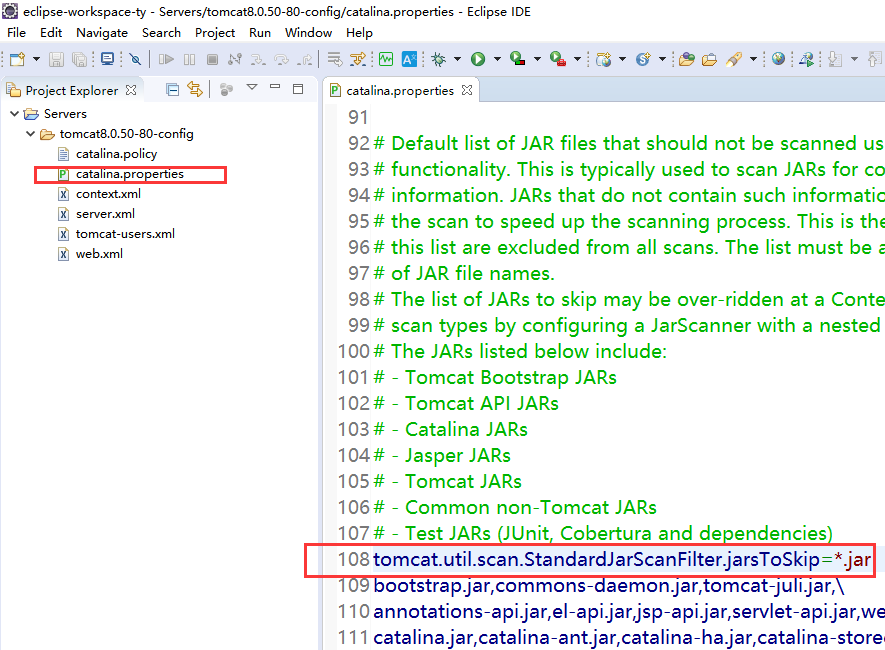Open the Coverage dropdown arrow

(537, 59)
